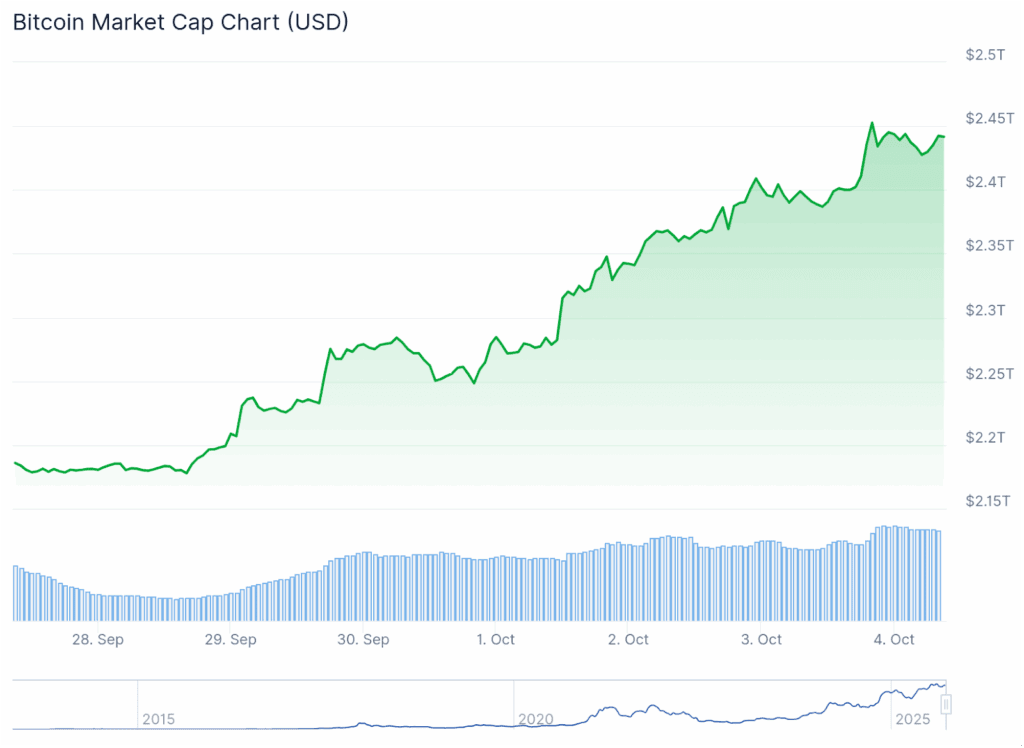This screenshot has width=1024, height=748.
Task: Click the 2. Oct date label
Action: (x=628, y=640)
